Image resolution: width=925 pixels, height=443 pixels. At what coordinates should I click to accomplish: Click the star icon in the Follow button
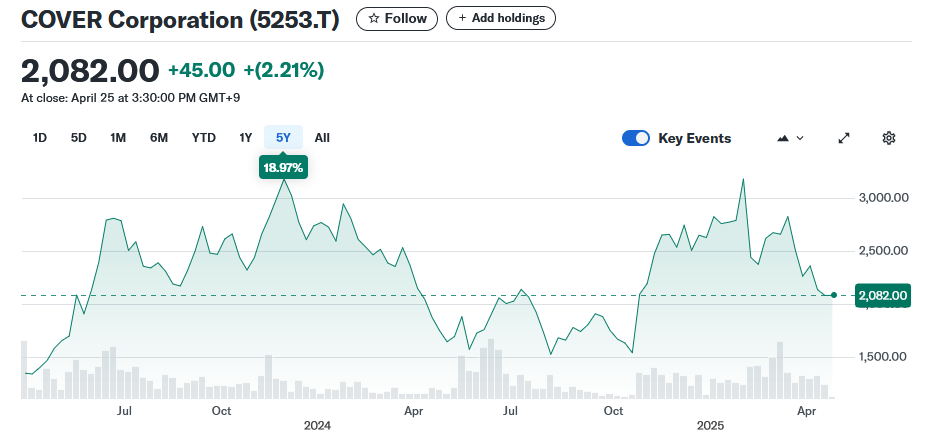coord(373,18)
